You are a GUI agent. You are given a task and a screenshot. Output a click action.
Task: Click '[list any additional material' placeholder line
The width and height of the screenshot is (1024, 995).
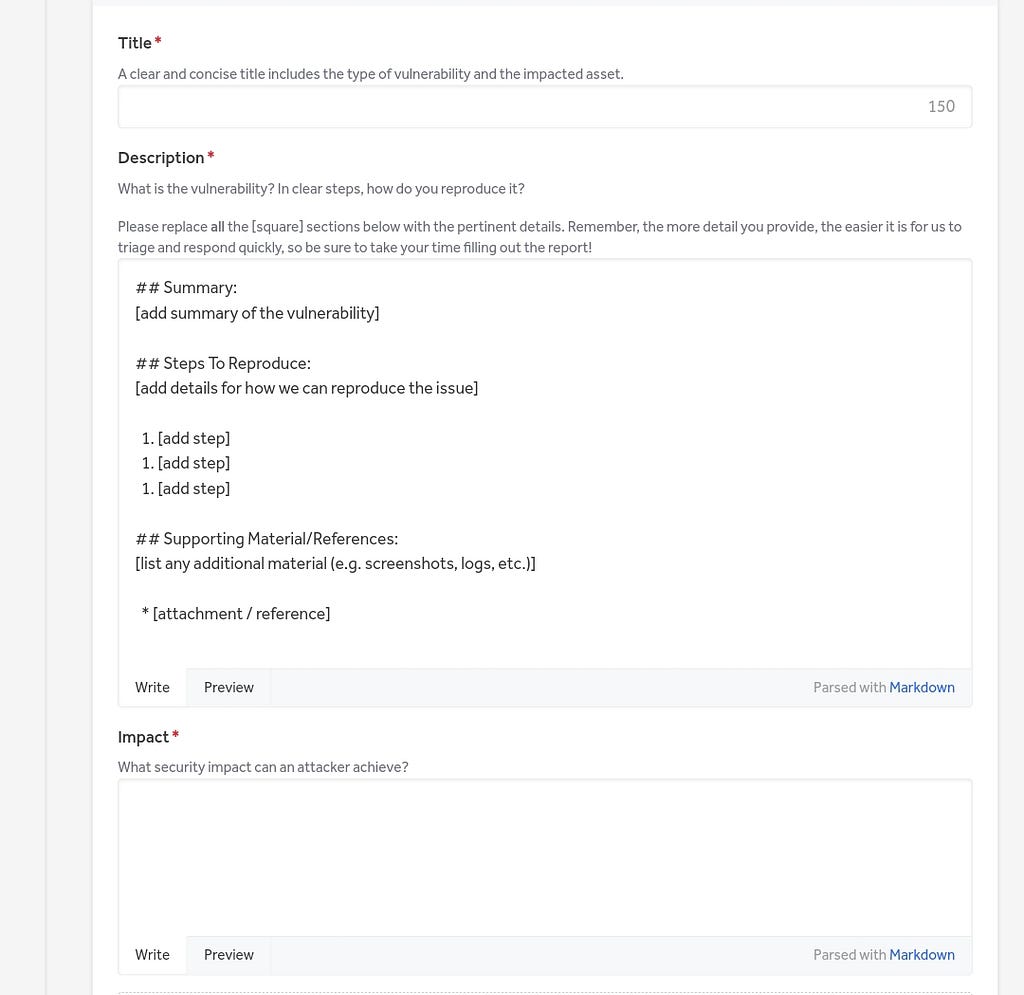click(335, 564)
